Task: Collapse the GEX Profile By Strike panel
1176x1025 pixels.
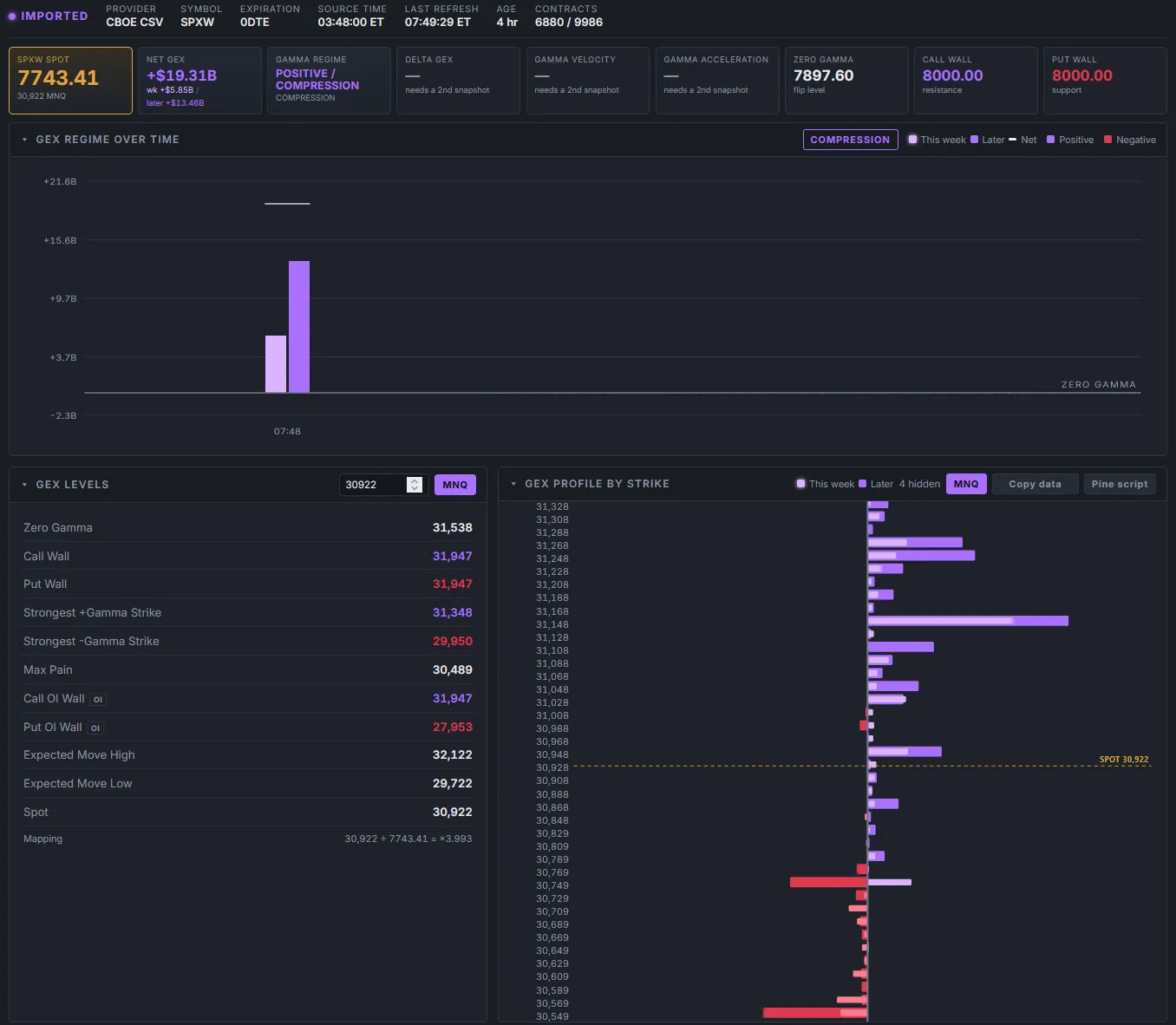Action: (x=513, y=484)
